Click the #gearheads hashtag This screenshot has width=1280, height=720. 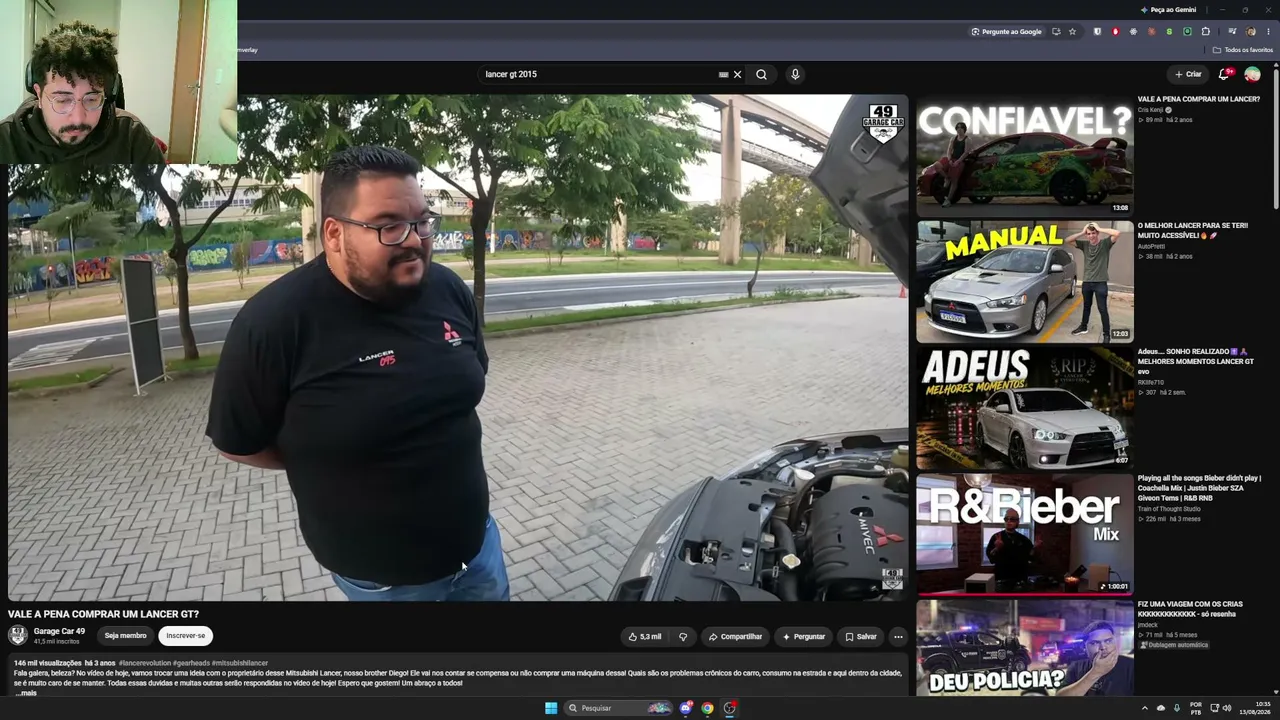[191, 663]
